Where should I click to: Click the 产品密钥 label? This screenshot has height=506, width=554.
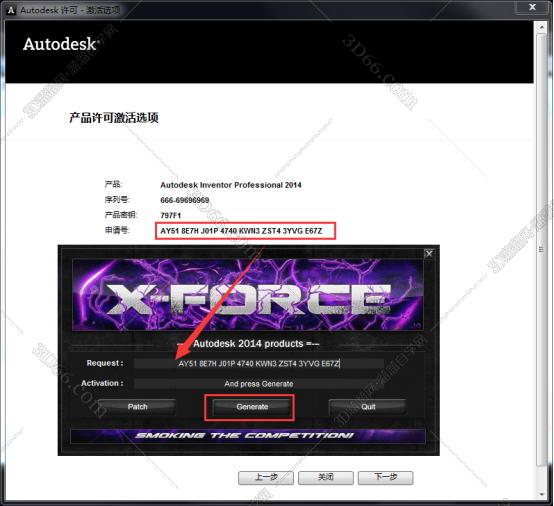click(x=121, y=215)
